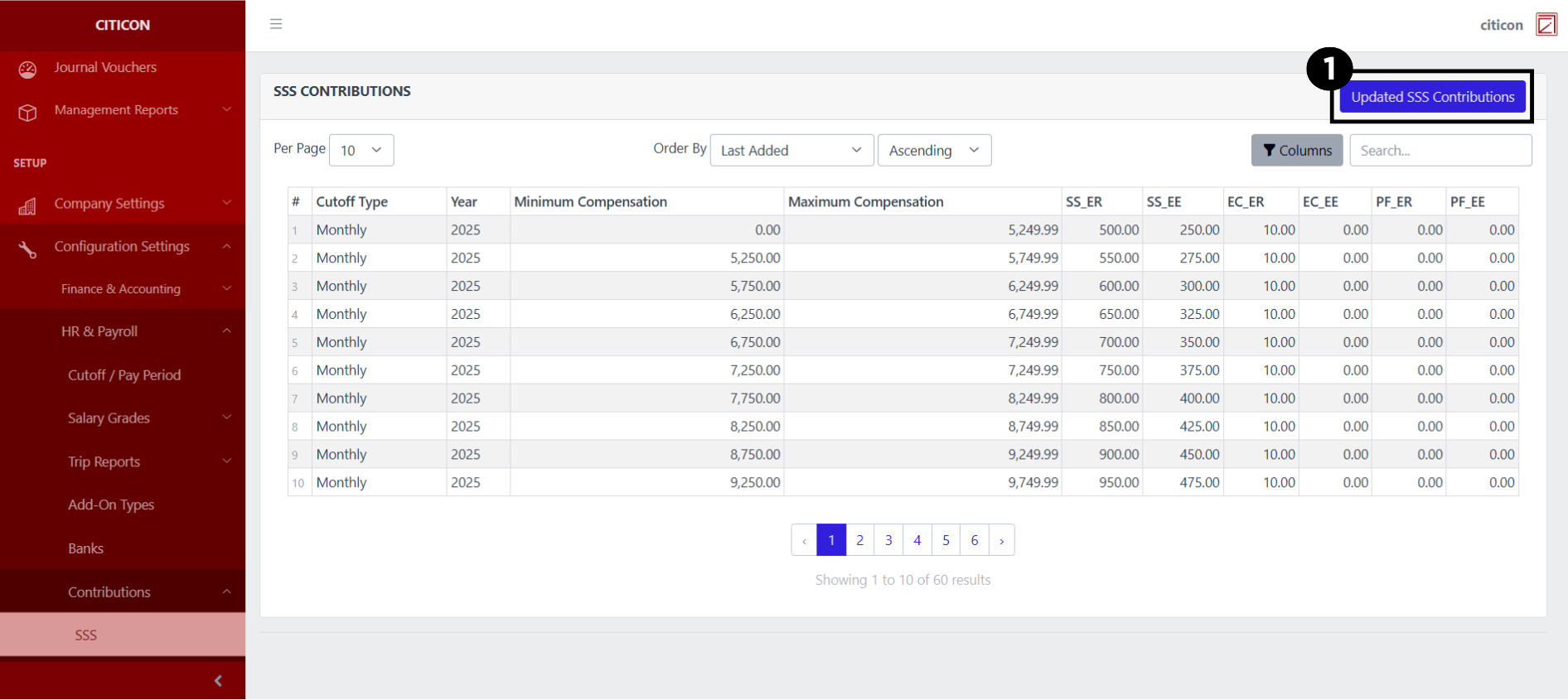The image size is (1568, 700).
Task: Open the Banks menu item
Action: click(86, 548)
